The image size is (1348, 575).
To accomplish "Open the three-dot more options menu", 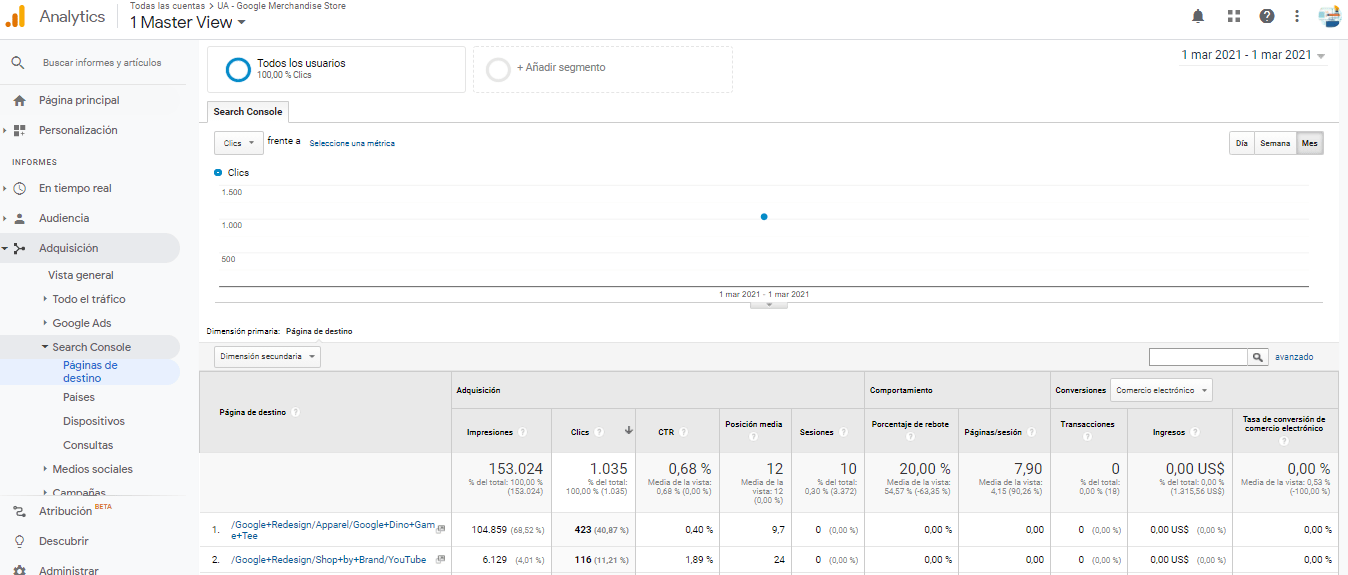I will 1297,16.
